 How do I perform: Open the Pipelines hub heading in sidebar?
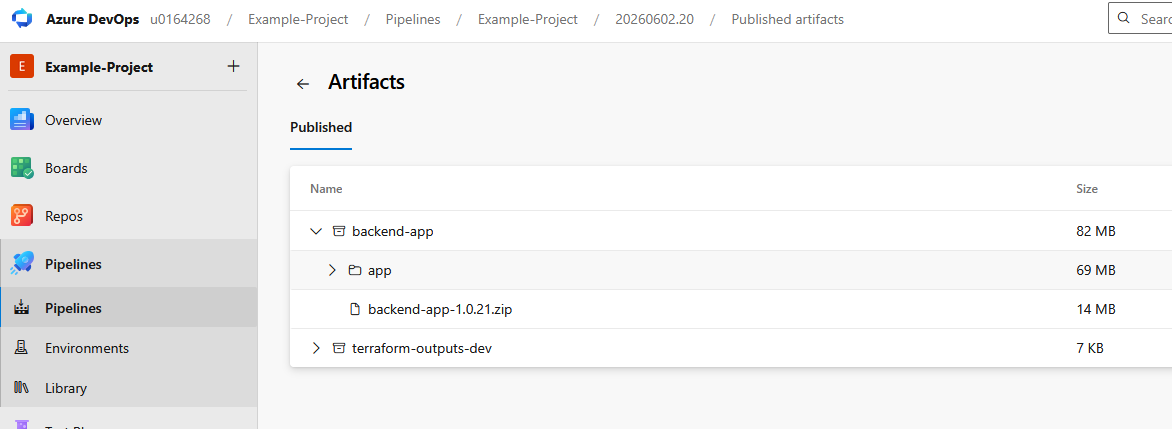coord(73,264)
